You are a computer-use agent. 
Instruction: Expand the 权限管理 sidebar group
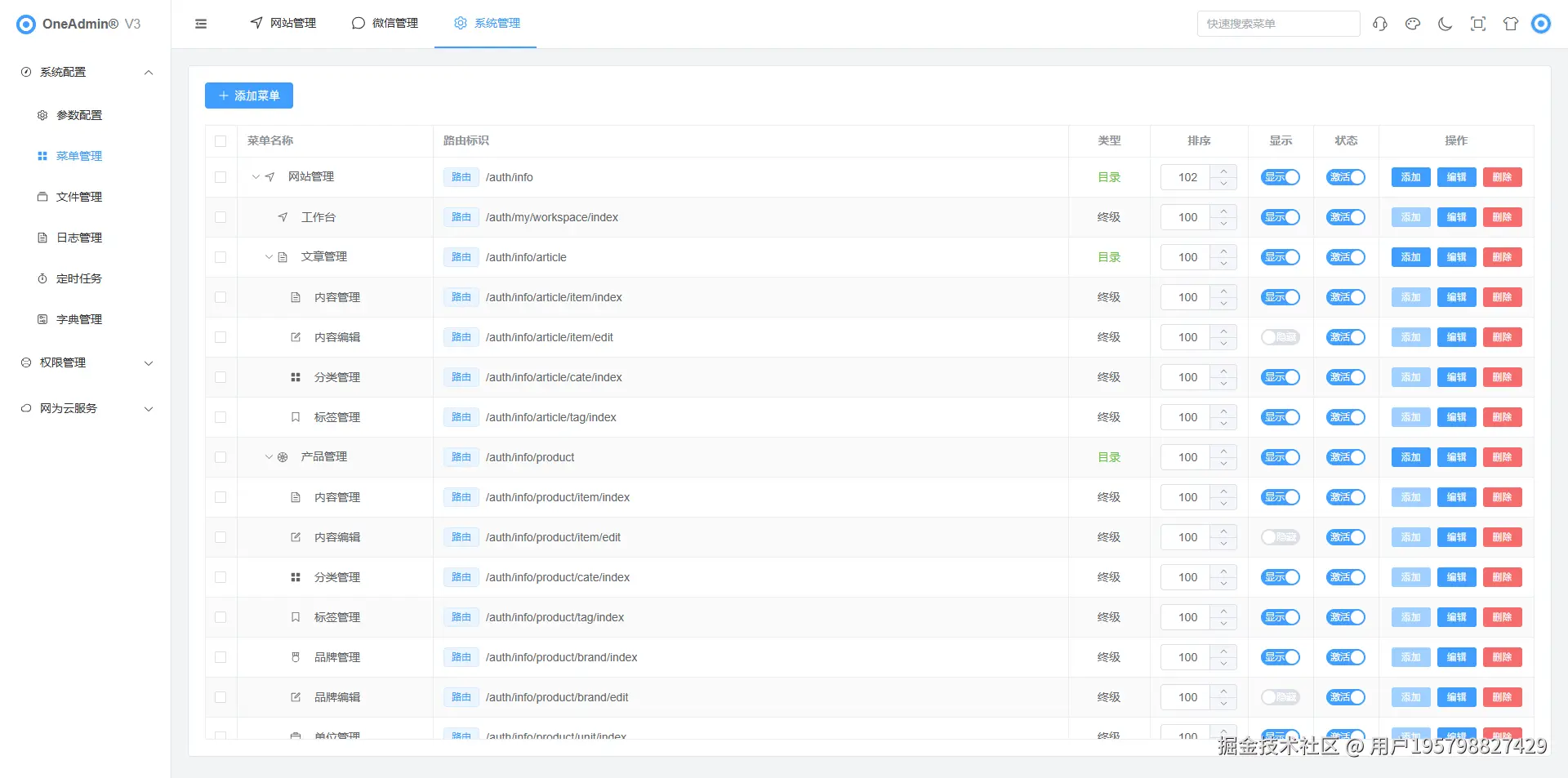click(86, 362)
